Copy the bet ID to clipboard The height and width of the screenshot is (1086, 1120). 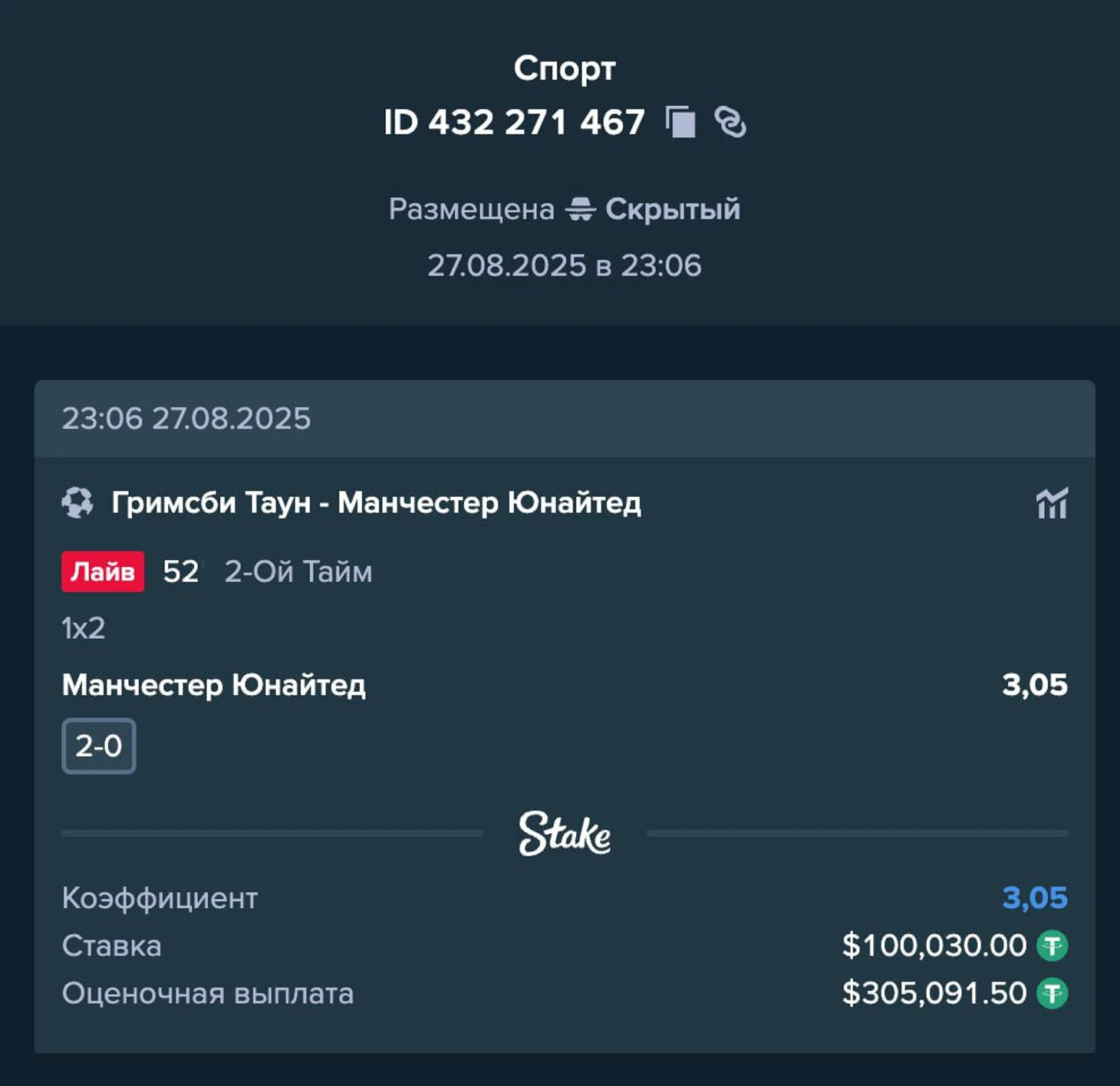click(x=680, y=122)
